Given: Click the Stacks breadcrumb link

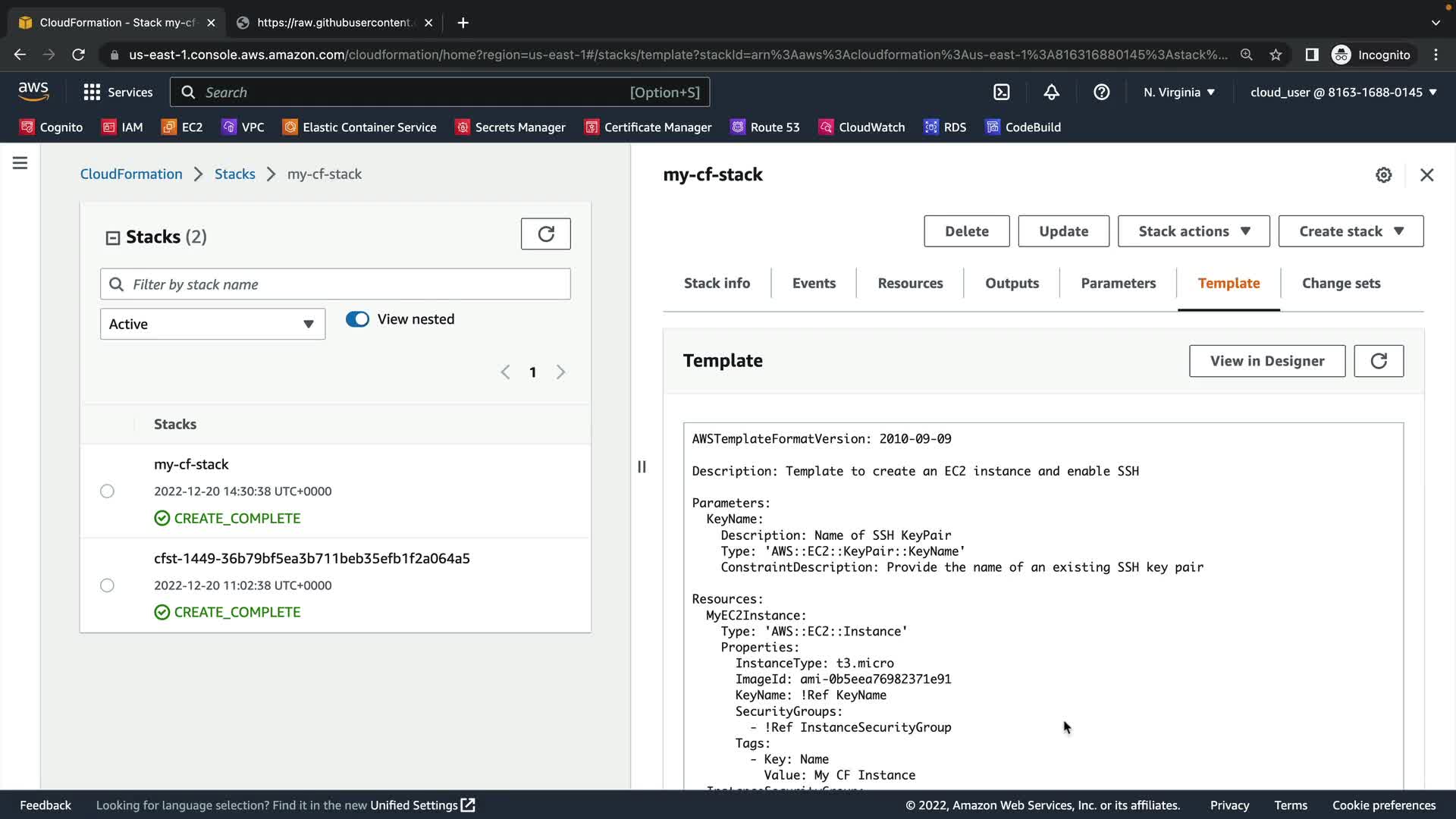Looking at the screenshot, I should tap(234, 174).
